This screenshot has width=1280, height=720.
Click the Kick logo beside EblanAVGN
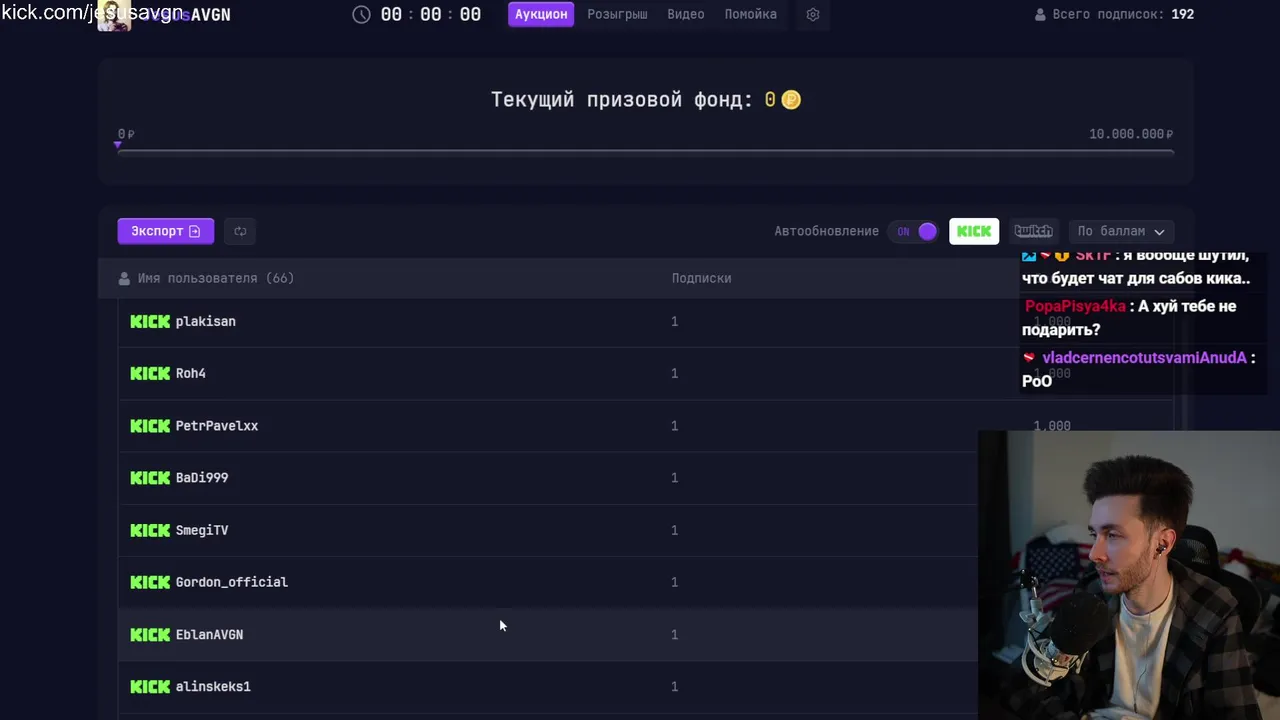pyautogui.click(x=150, y=634)
